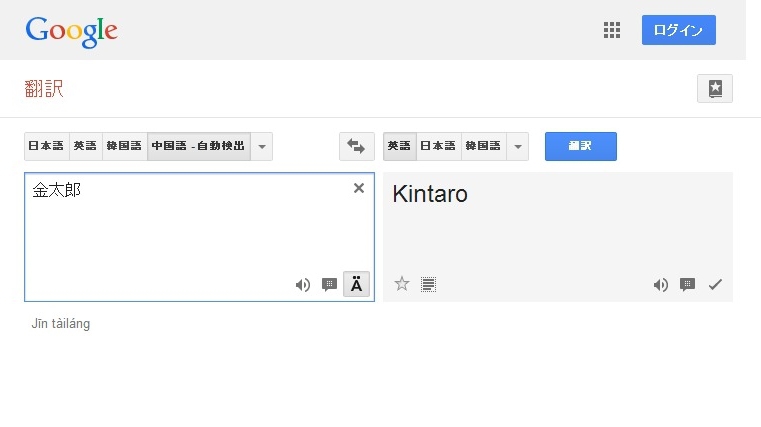The height and width of the screenshot is (427, 761).
Task: Play audio of translation Kintaro
Action: coord(660,284)
